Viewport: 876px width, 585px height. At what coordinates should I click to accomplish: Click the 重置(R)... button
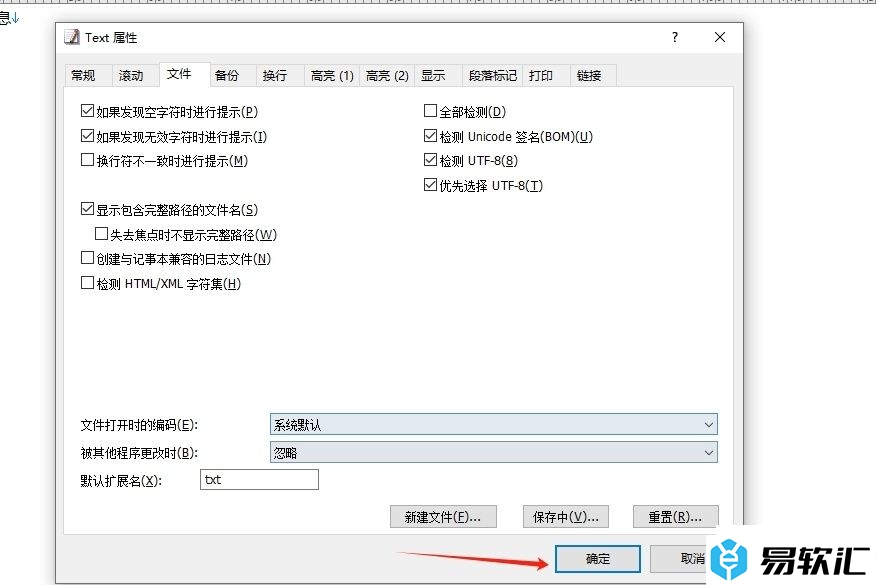click(675, 517)
